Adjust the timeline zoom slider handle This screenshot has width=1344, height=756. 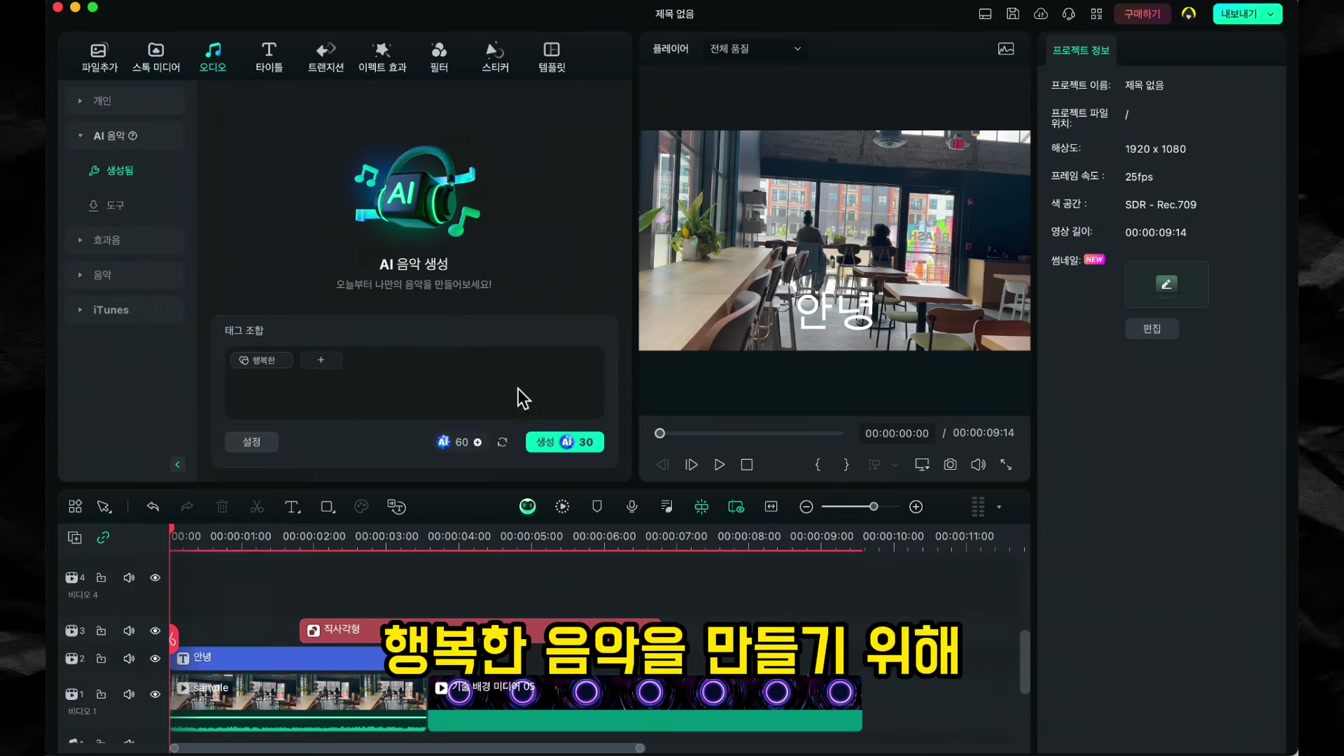pyautogui.click(x=873, y=508)
